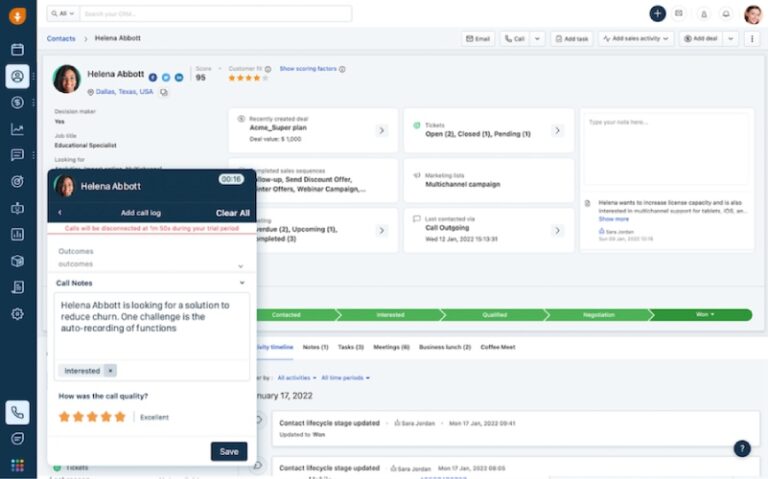The height and width of the screenshot is (479, 768).
Task: Open admin settings gear in sidebar
Action: pos(17,314)
